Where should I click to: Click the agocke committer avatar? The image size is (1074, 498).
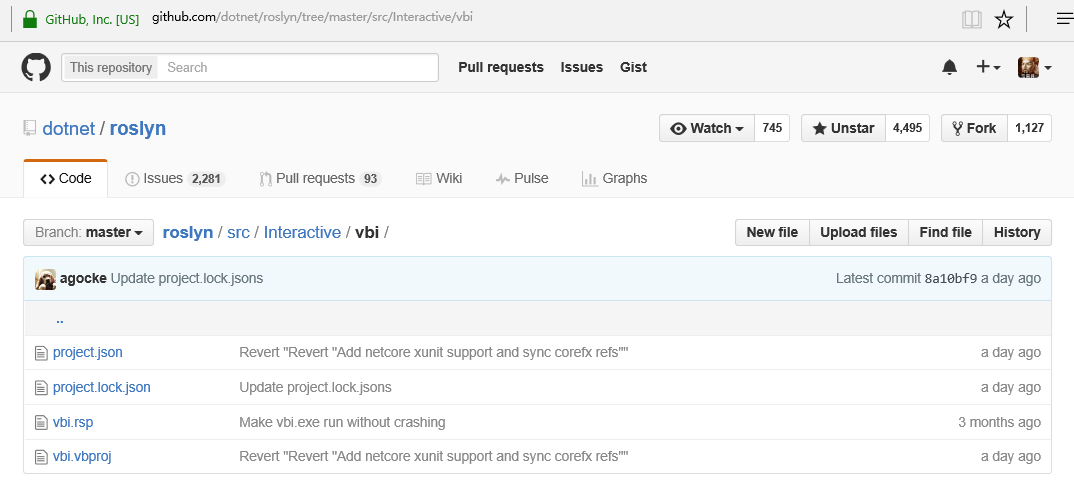[45, 279]
